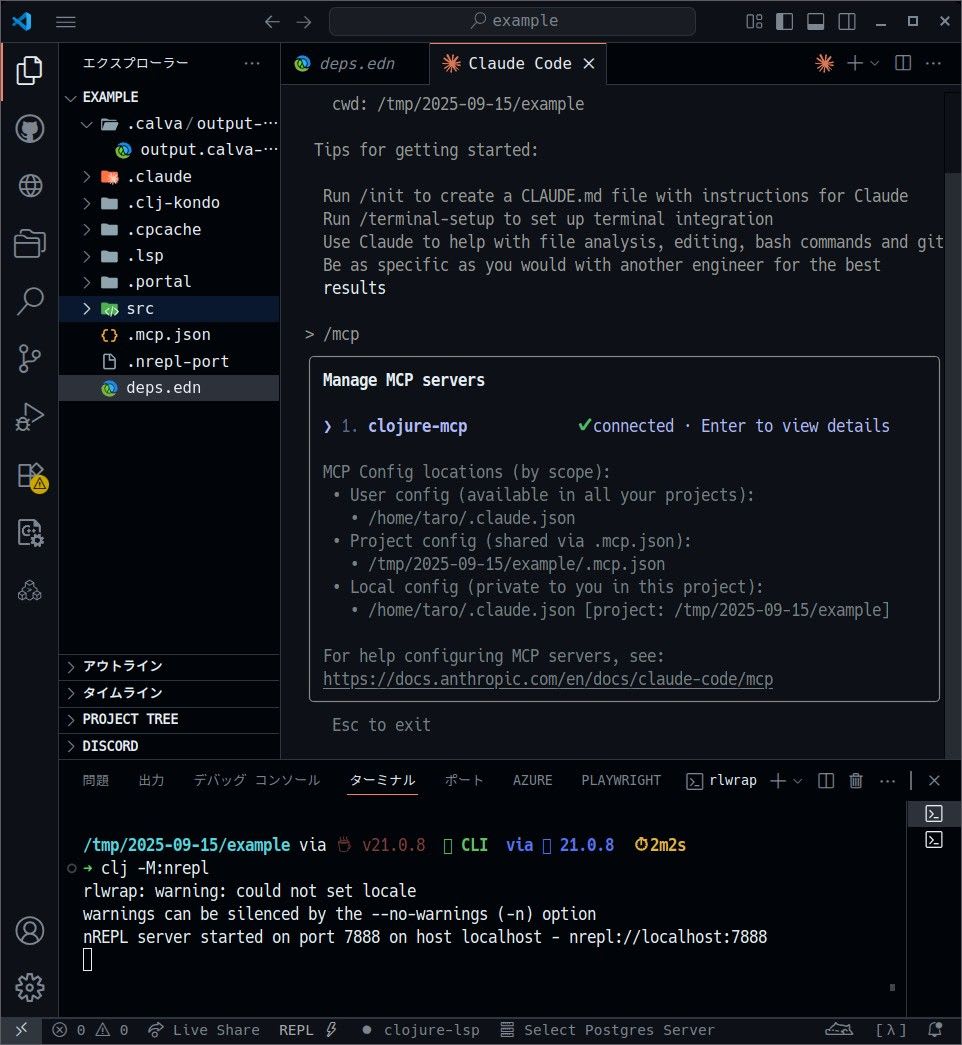Switch to the 出力 panel tab

151,780
